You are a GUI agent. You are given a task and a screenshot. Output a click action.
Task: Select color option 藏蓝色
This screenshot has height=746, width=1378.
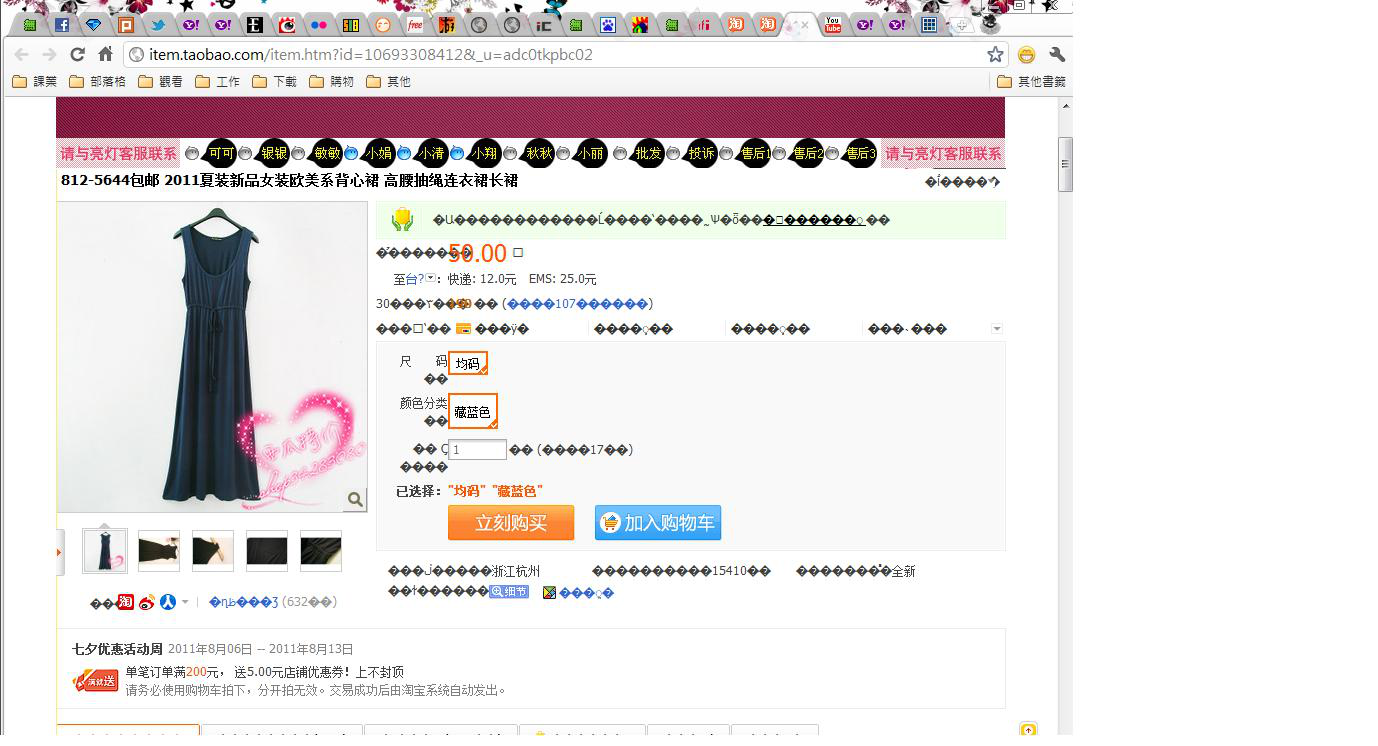point(473,411)
